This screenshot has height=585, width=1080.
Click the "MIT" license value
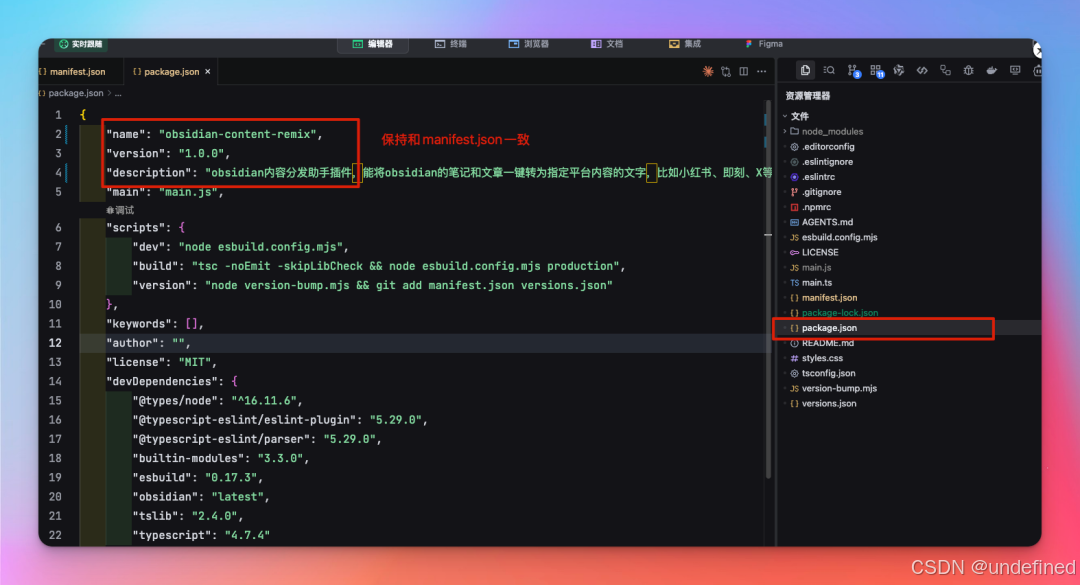click(195, 362)
